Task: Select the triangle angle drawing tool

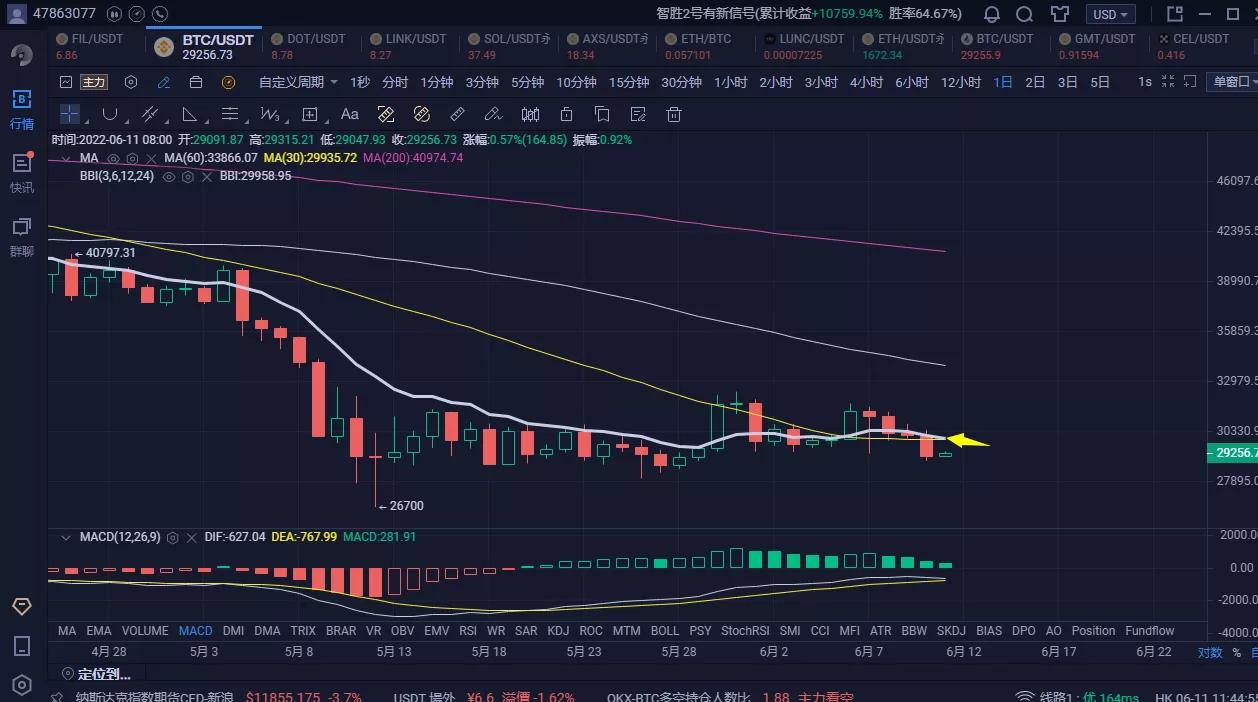Action: point(190,114)
